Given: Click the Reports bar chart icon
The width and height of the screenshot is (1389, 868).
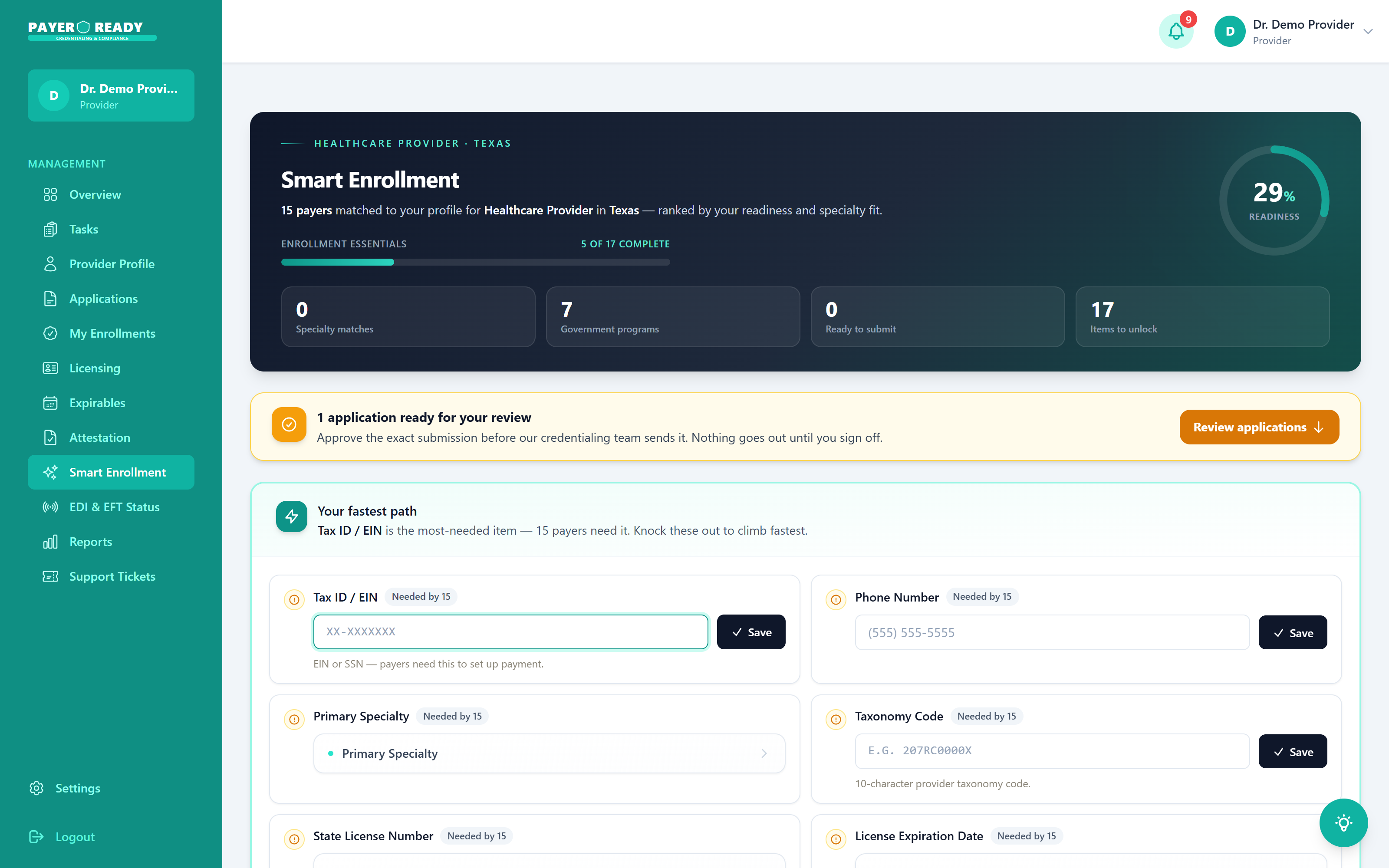Looking at the screenshot, I should tap(50, 542).
